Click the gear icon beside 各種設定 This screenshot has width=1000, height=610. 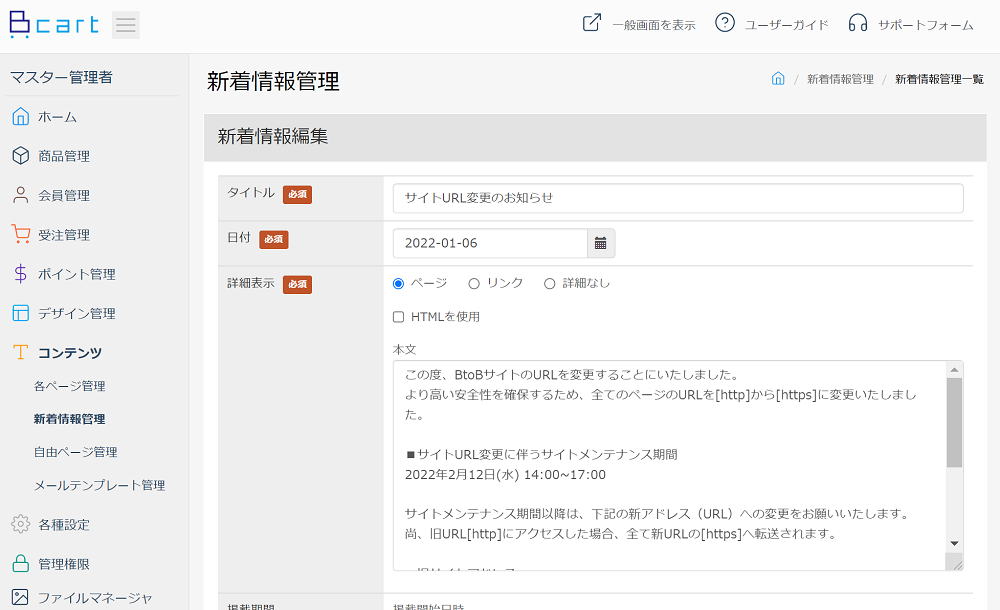[20, 524]
